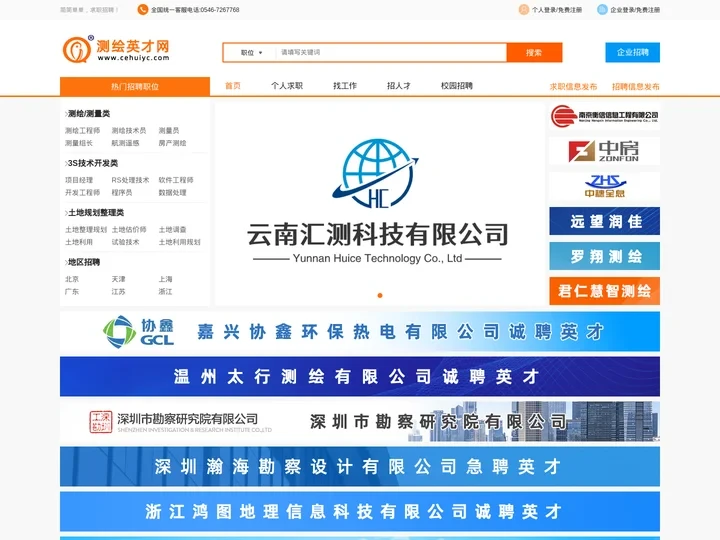Open the 罗翔测绘 company banner
Screen dimensions: 720x540
pyautogui.click(x=604, y=256)
